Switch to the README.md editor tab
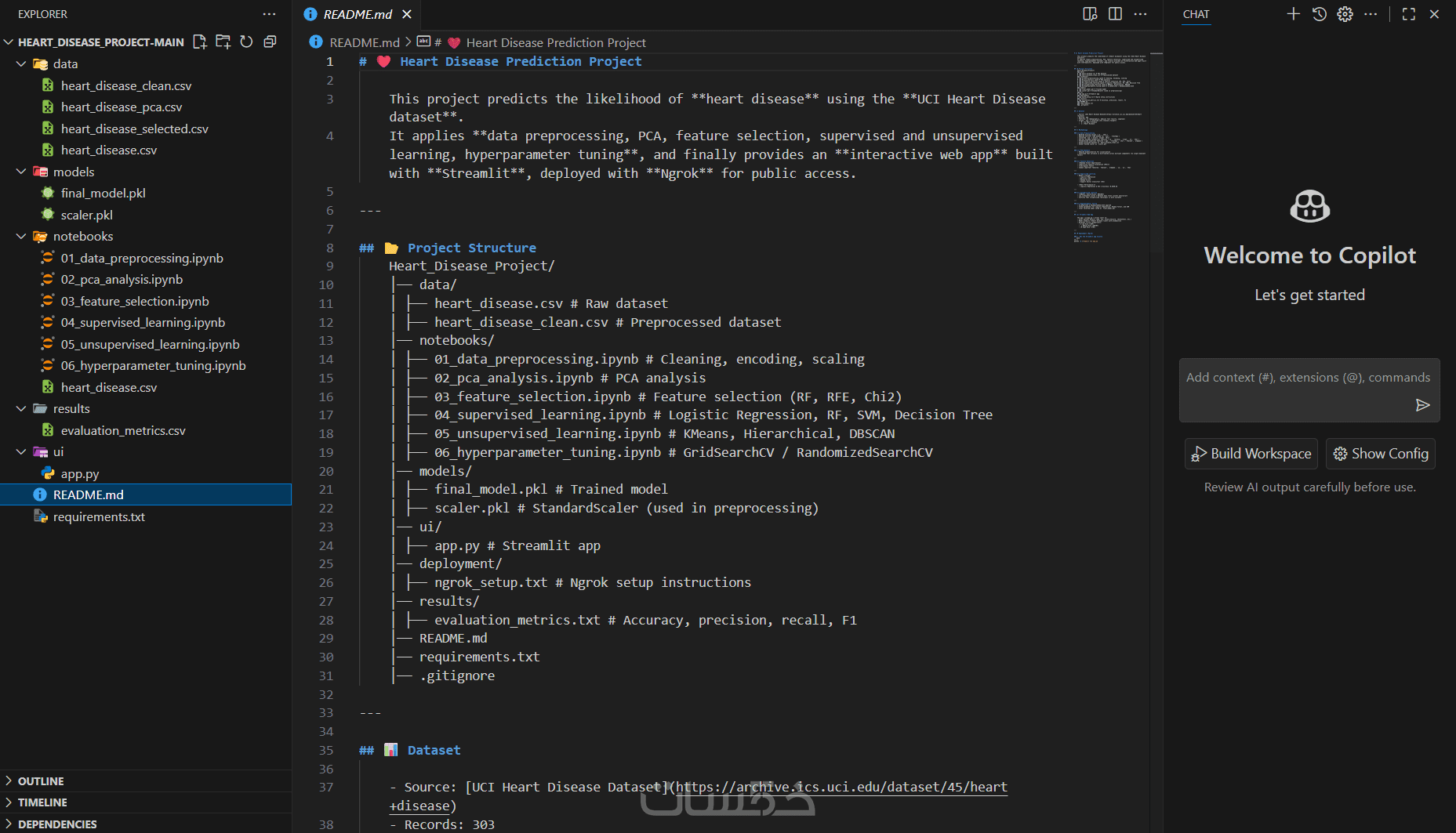 coord(358,14)
